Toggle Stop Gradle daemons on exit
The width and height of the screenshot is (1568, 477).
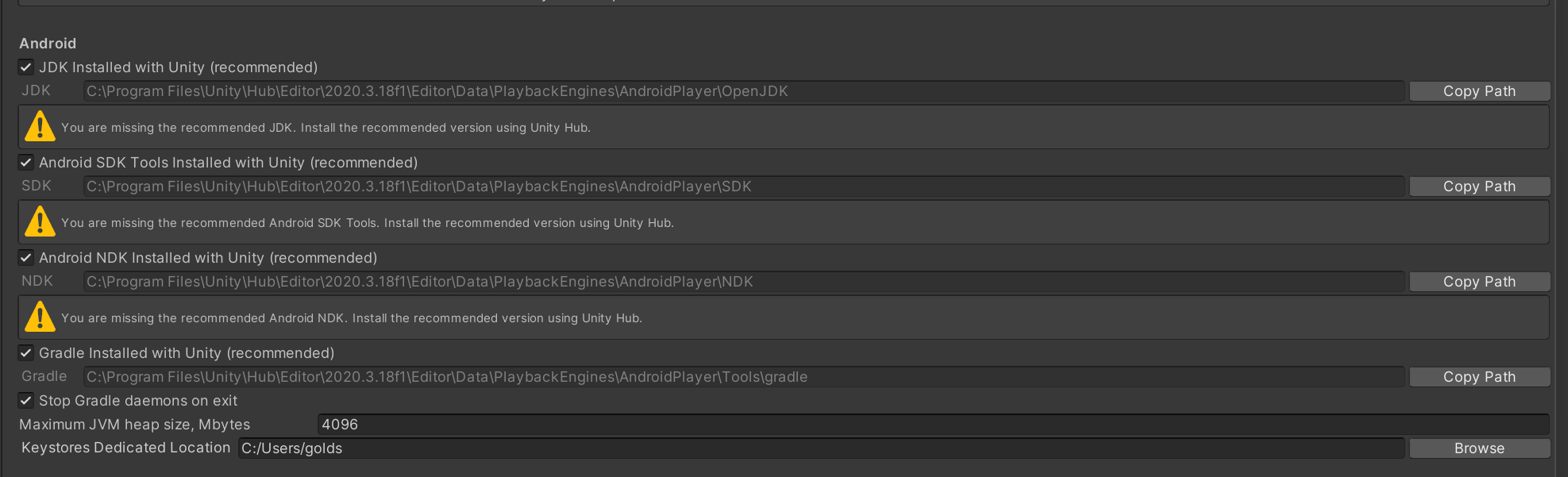tap(26, 401)
